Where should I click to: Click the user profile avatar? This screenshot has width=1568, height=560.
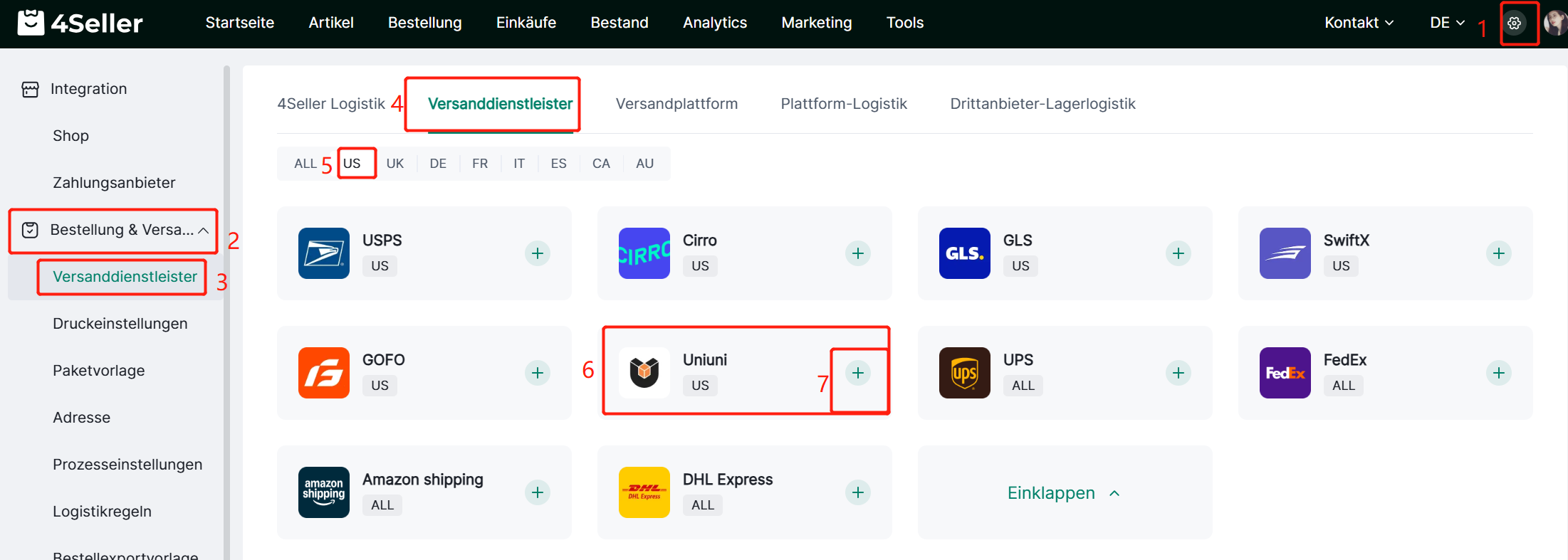pos(1554,23)
